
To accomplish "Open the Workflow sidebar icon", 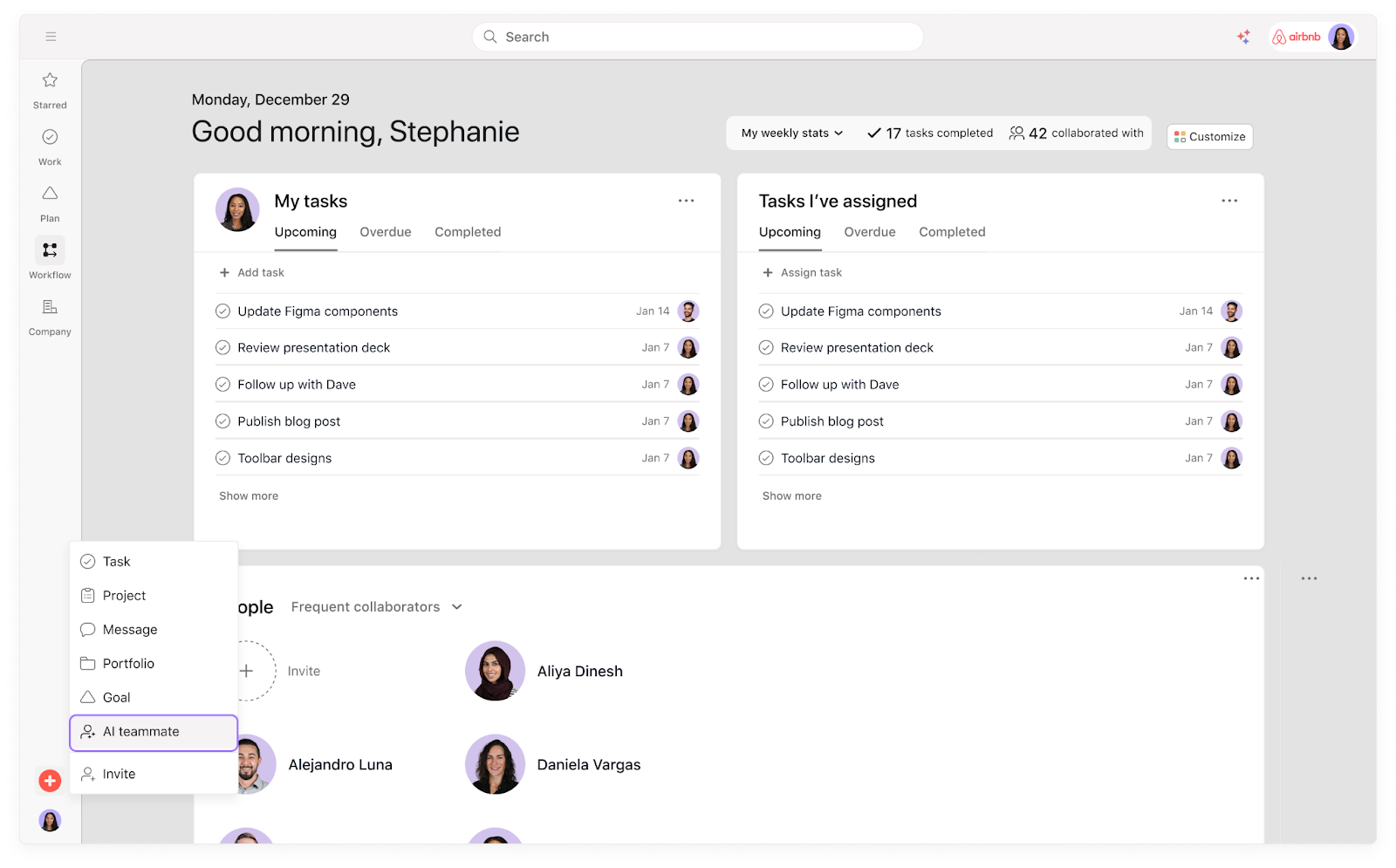I will pos(50,250).
